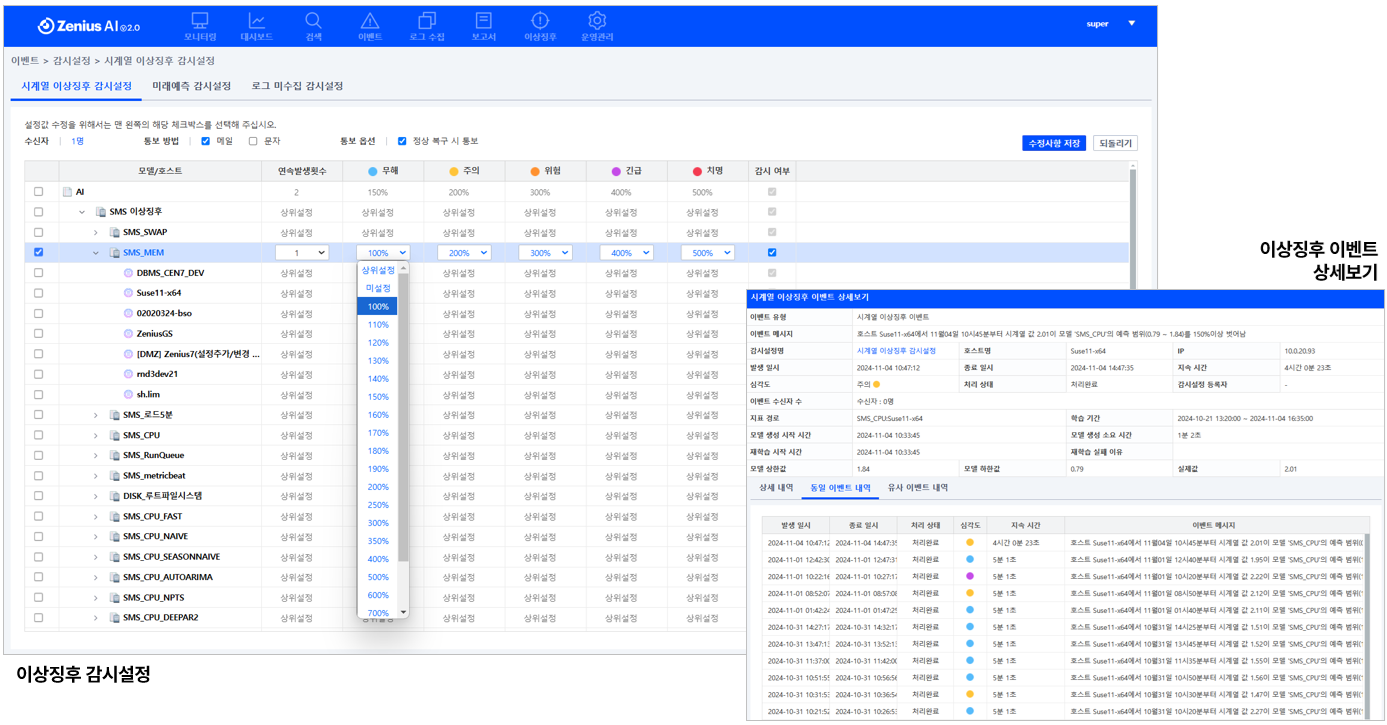Image resolution: width=1387 pixels, height=725 pixels.
Task: Click the host icon beside rnd3dev21
Action: click(128, 374)
